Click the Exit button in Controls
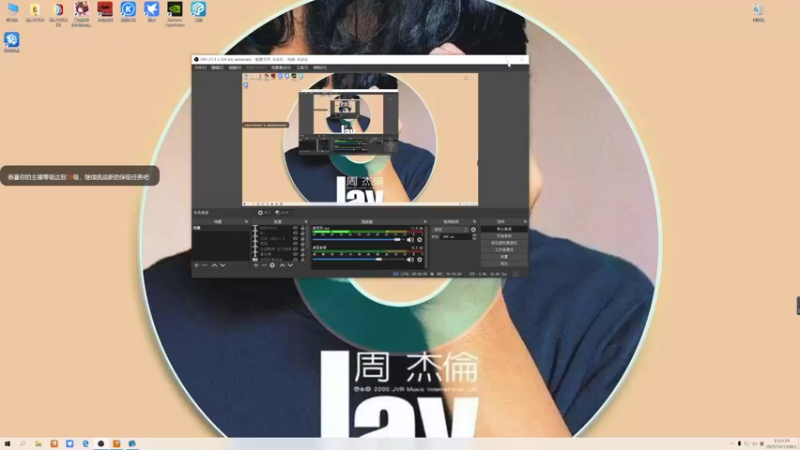The width and height of the screenshot is (800, 450). pos(504,263)
